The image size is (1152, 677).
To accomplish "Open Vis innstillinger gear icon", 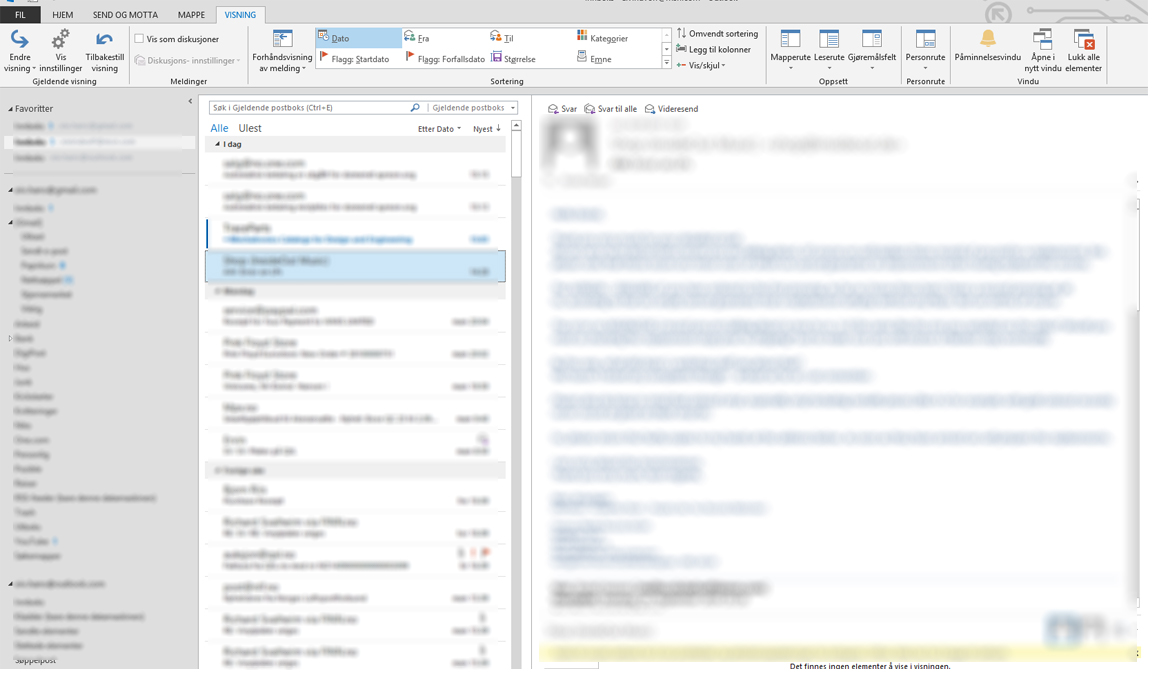I will point(61,51).
